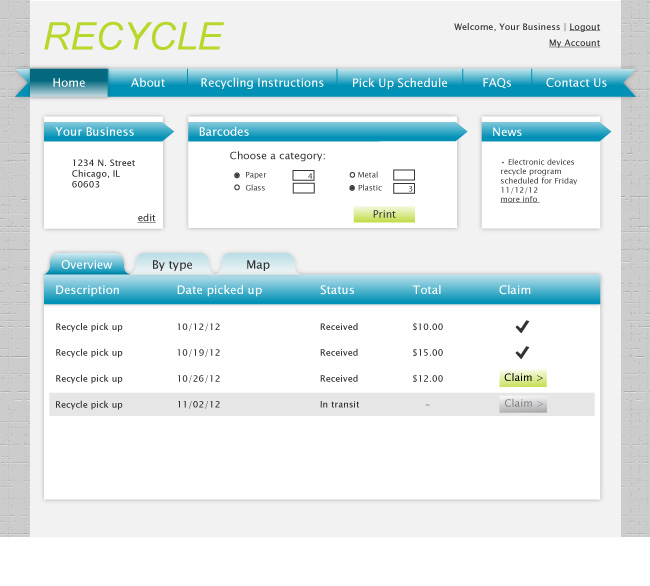Open the My Account link
This screenshot has width=650, height=586.
(575, 43)
